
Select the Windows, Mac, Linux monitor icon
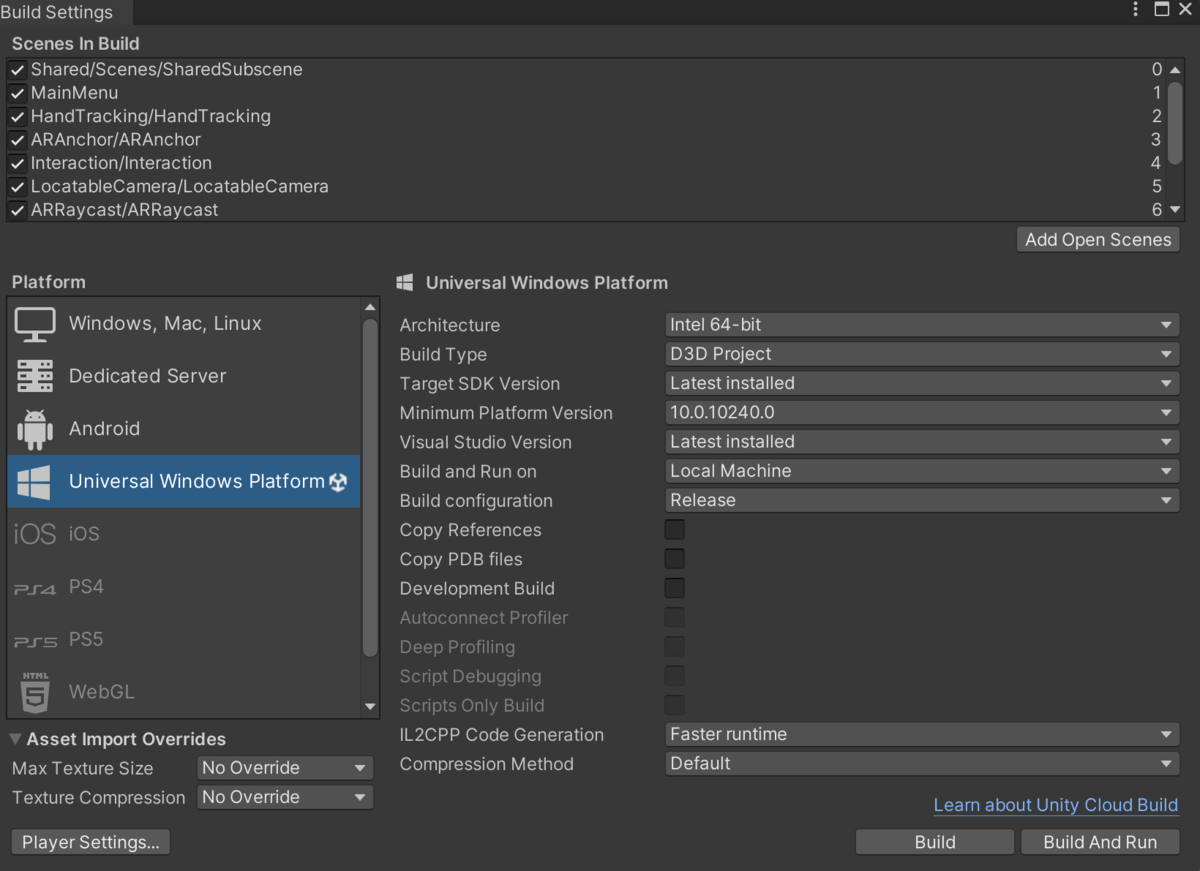pos(35,324)
